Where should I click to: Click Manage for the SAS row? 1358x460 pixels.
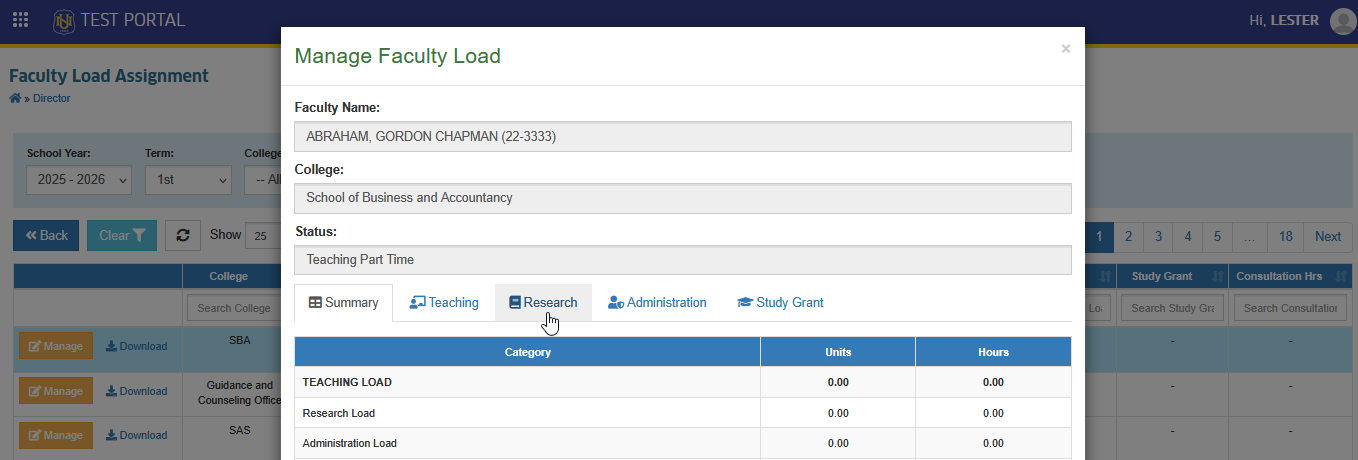point(56,435)
